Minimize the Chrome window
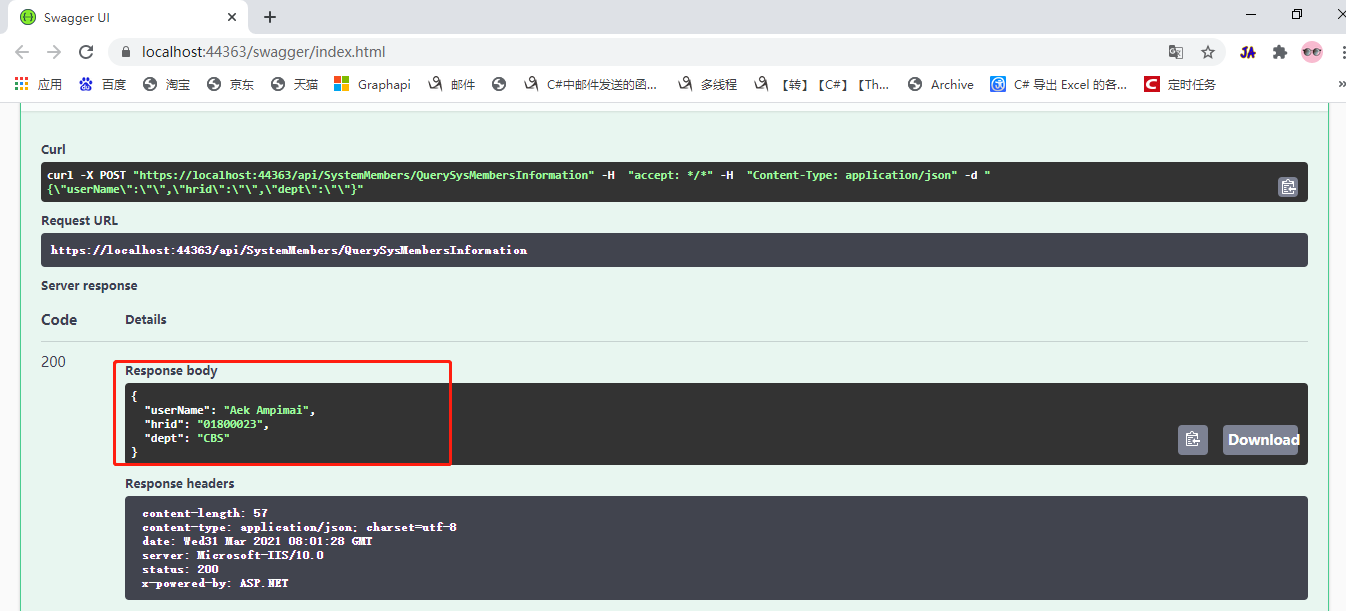1346x611 pixels. [x=1251, y=14]
